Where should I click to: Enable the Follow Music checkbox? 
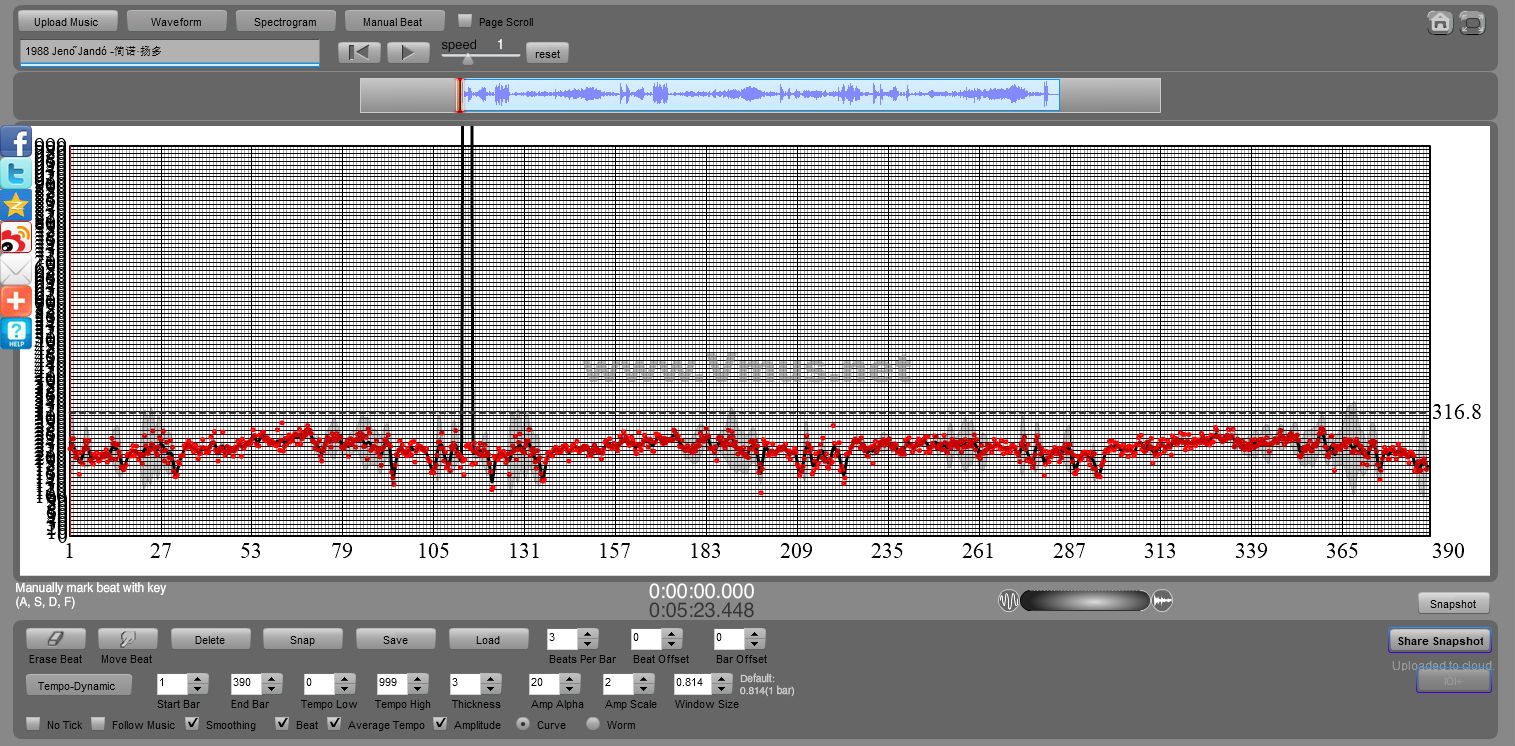(98, 724)
